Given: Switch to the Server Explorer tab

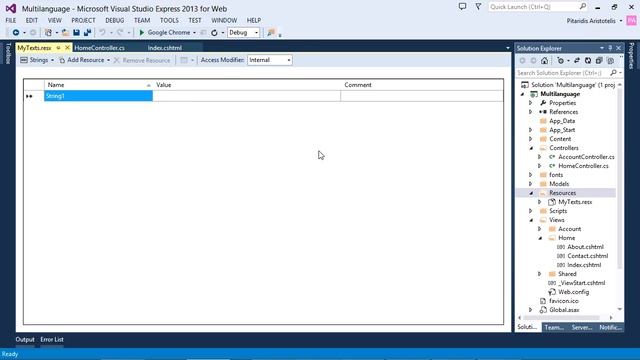Looking at the screenshot, I should point(582,327).
